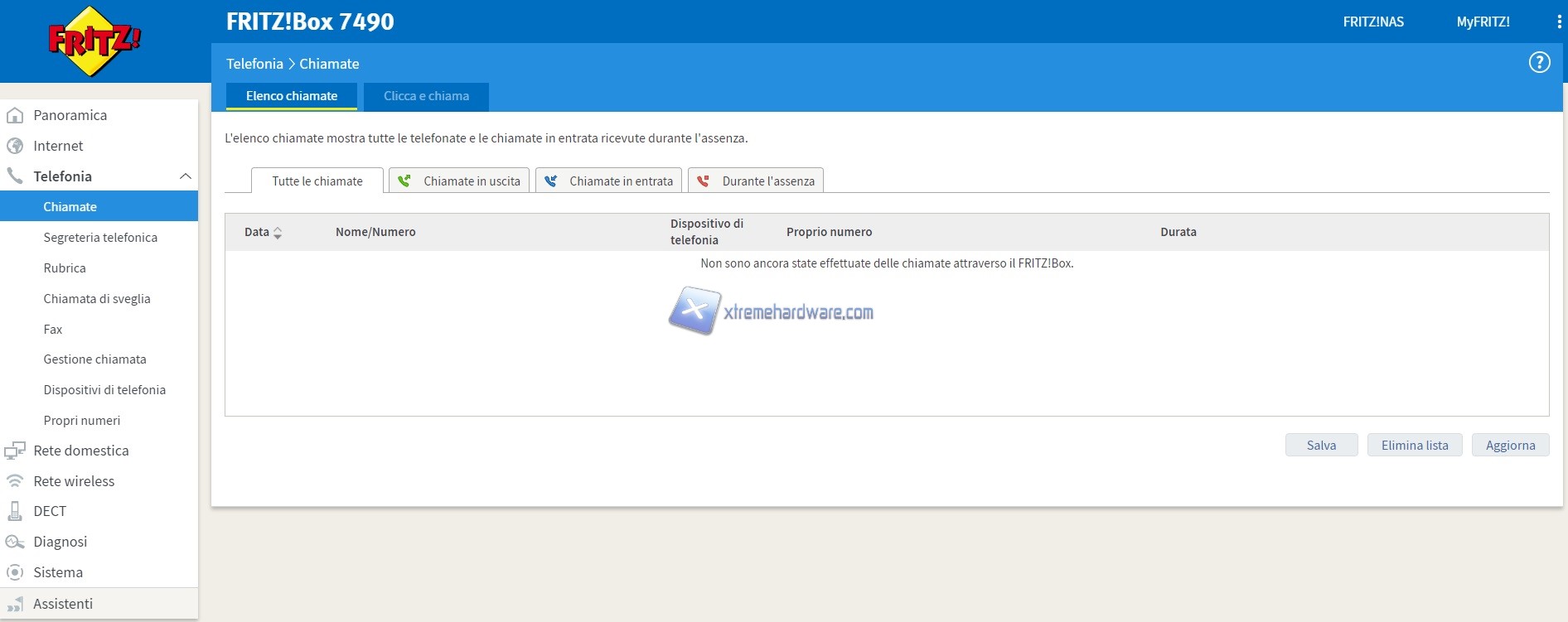The height and width of the screenshot is (622, 1568).
Task: Click the Internet globe icon
Action: 15,146
